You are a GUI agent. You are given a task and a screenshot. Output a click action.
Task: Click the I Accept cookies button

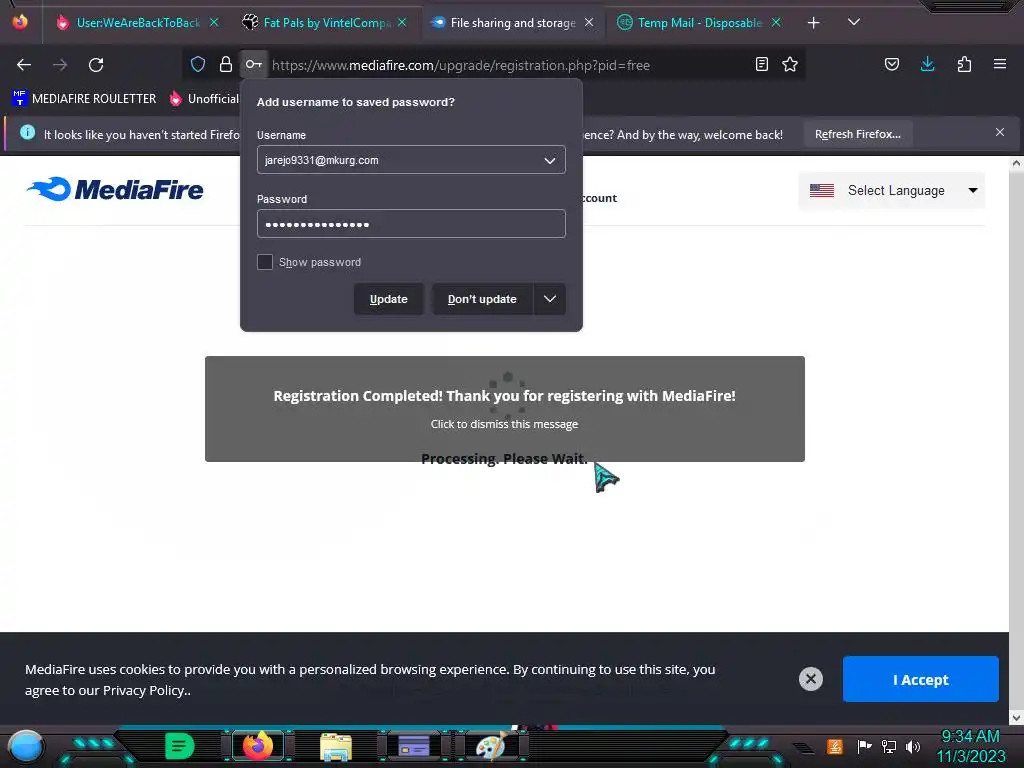[x=920, y=679]
